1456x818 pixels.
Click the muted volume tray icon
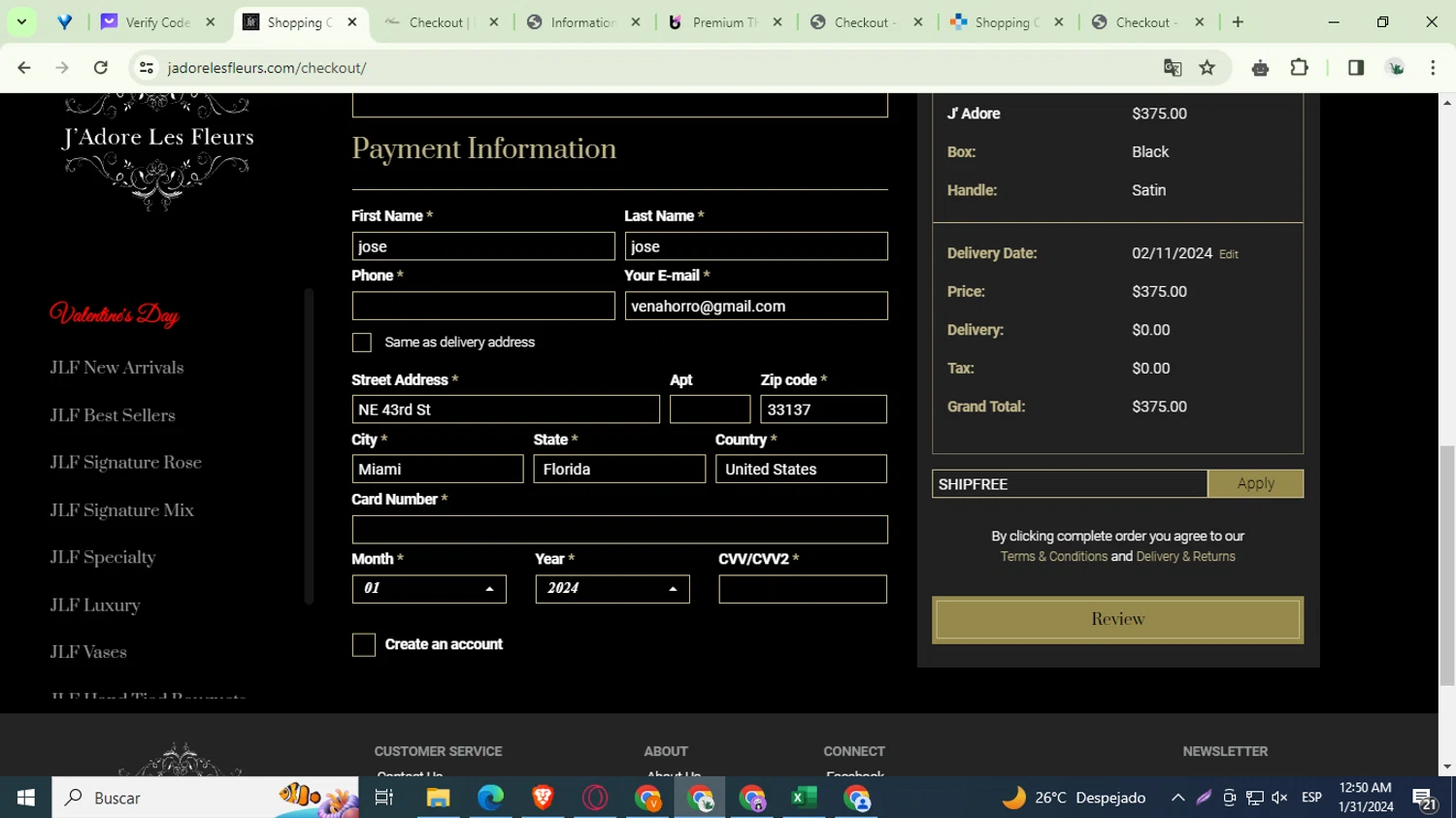point(1279,798)
